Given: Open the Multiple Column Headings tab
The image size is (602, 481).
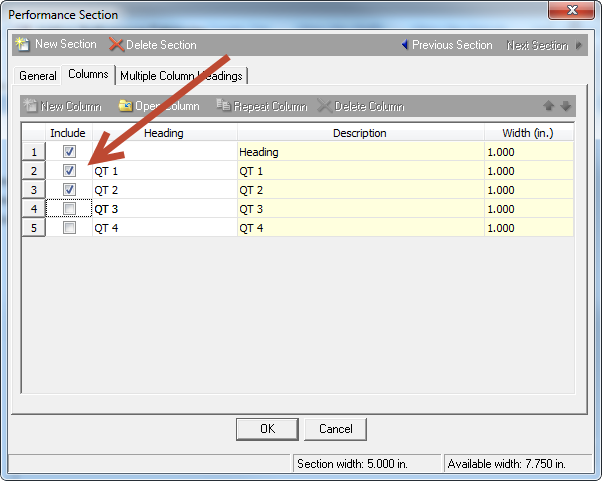Looking at the screenshot, I should click(x=181, y=76).
